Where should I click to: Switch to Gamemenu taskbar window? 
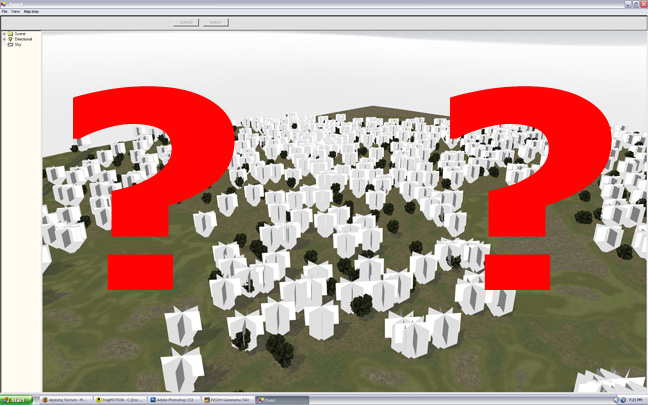(x=228, y=400)
